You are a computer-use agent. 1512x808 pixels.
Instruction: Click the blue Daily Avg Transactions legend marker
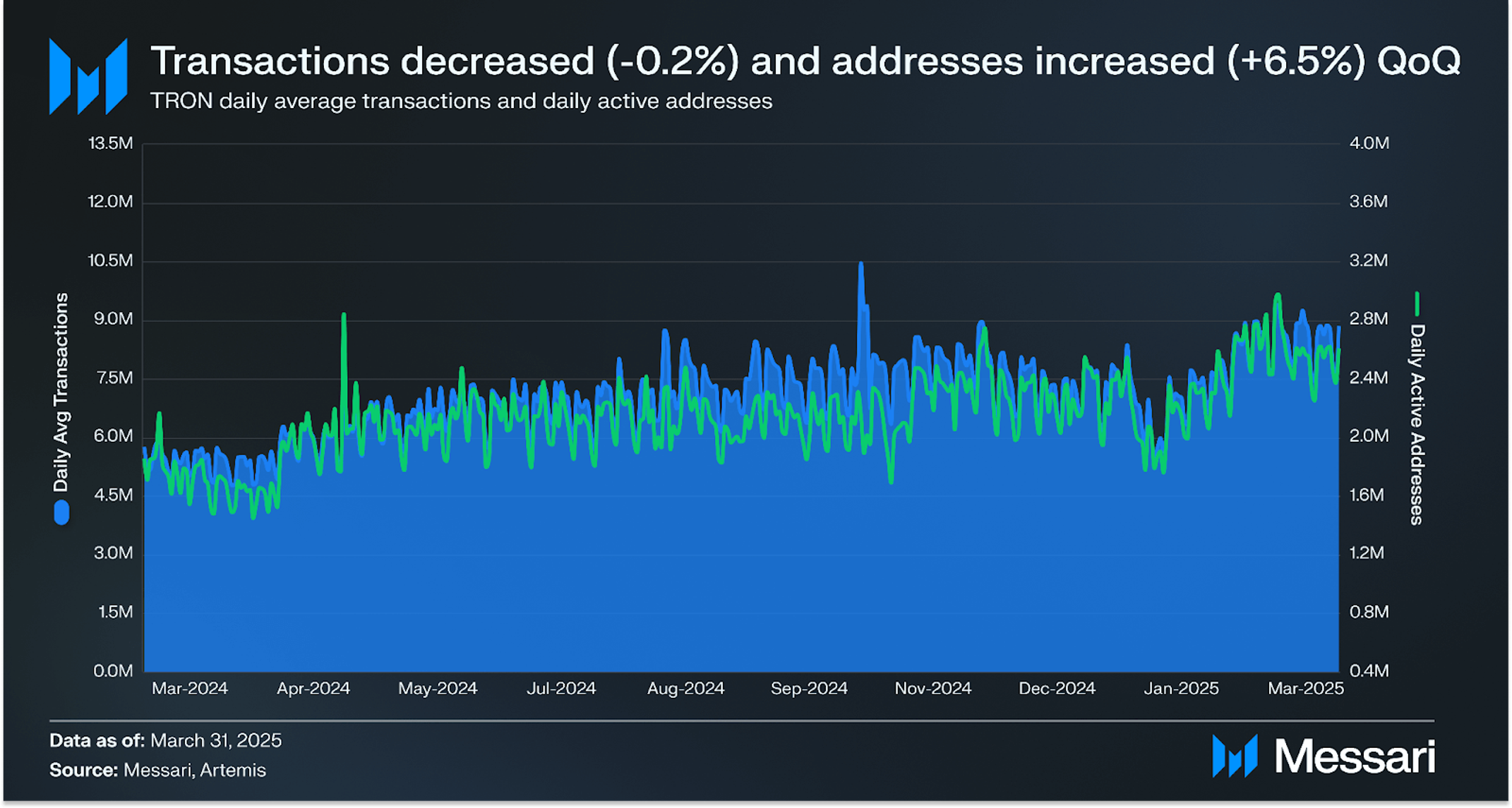pos(61,513)
